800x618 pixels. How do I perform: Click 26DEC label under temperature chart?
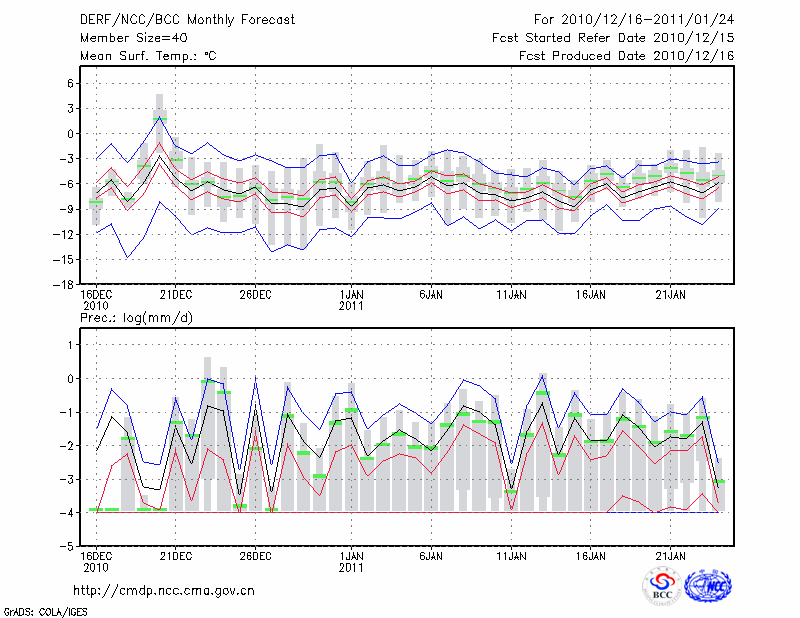255,294
